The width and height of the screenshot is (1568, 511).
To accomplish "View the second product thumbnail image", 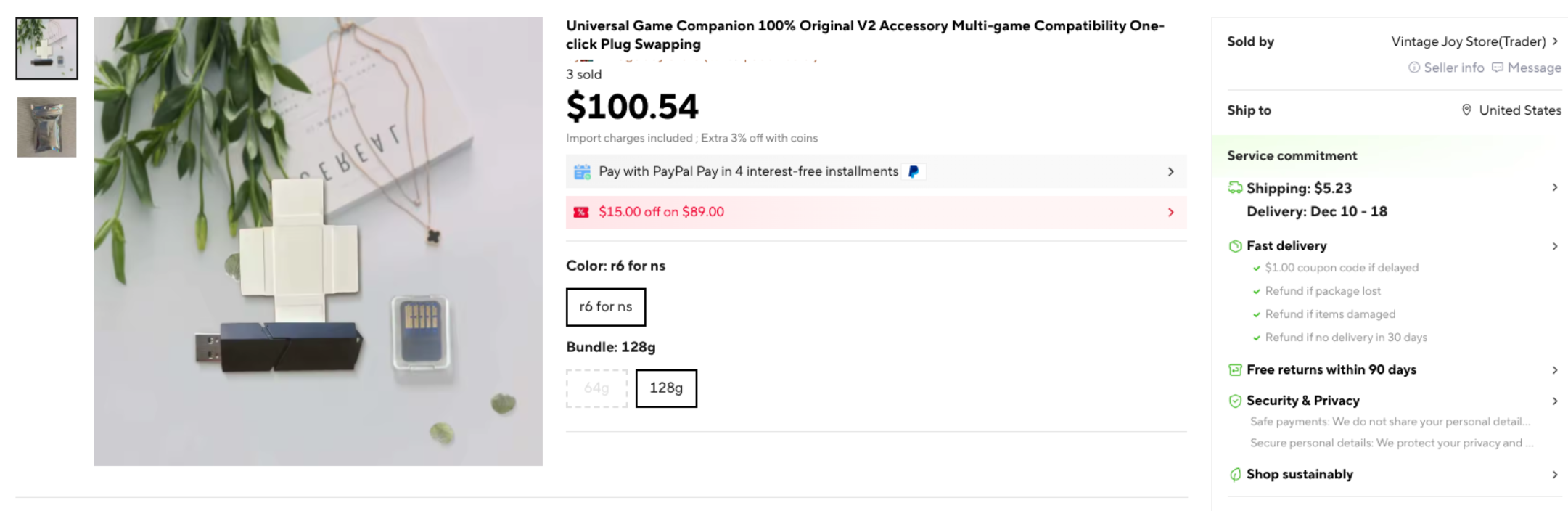I will click(46, 127).
